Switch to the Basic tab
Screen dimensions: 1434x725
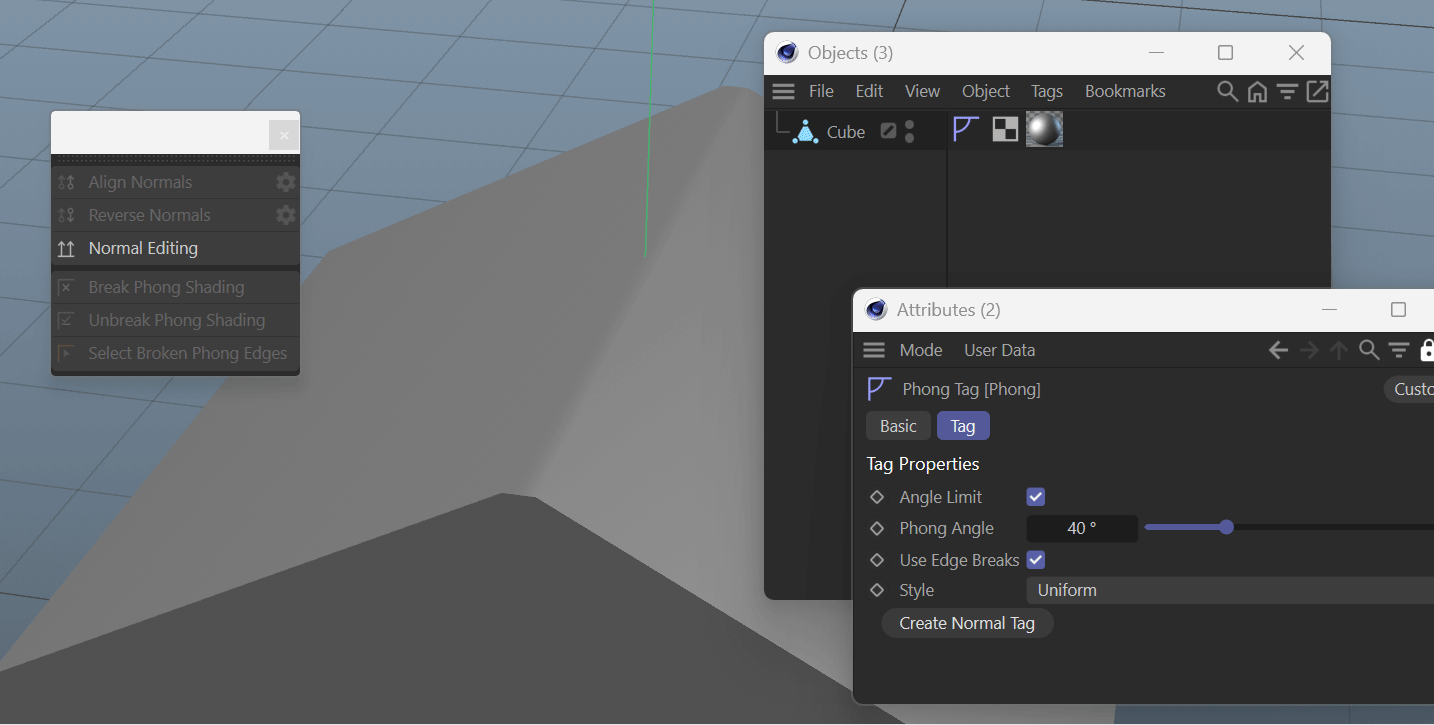point(898,426)
